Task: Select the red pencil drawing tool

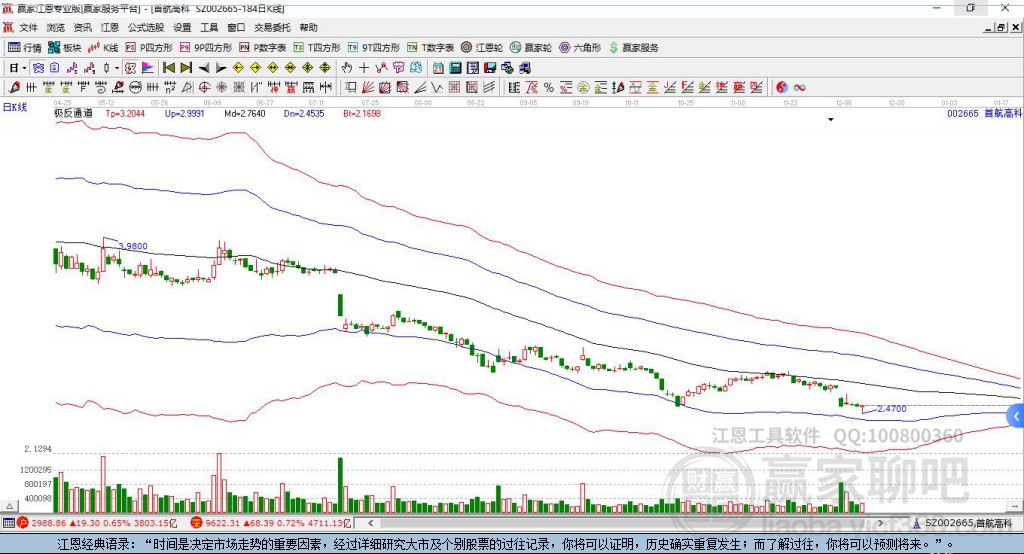Action: [x=14, y=88]
